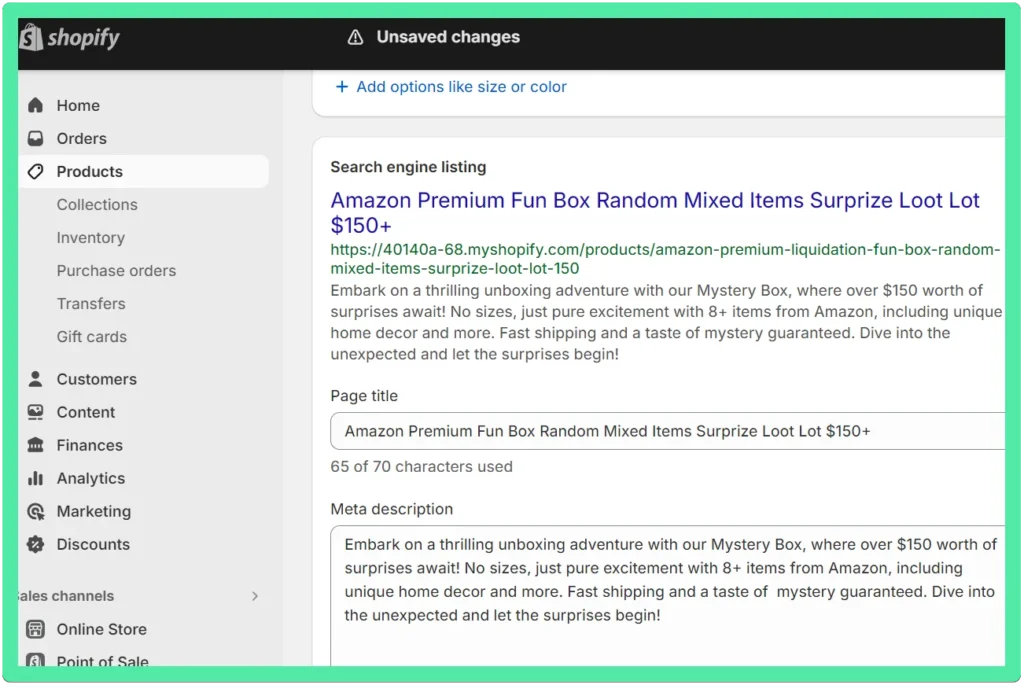Image resolution: width=1024 pixels, height=685 pixels.
Task: Click the Analytics bar chart icon
Action: (x=35, y=479)
